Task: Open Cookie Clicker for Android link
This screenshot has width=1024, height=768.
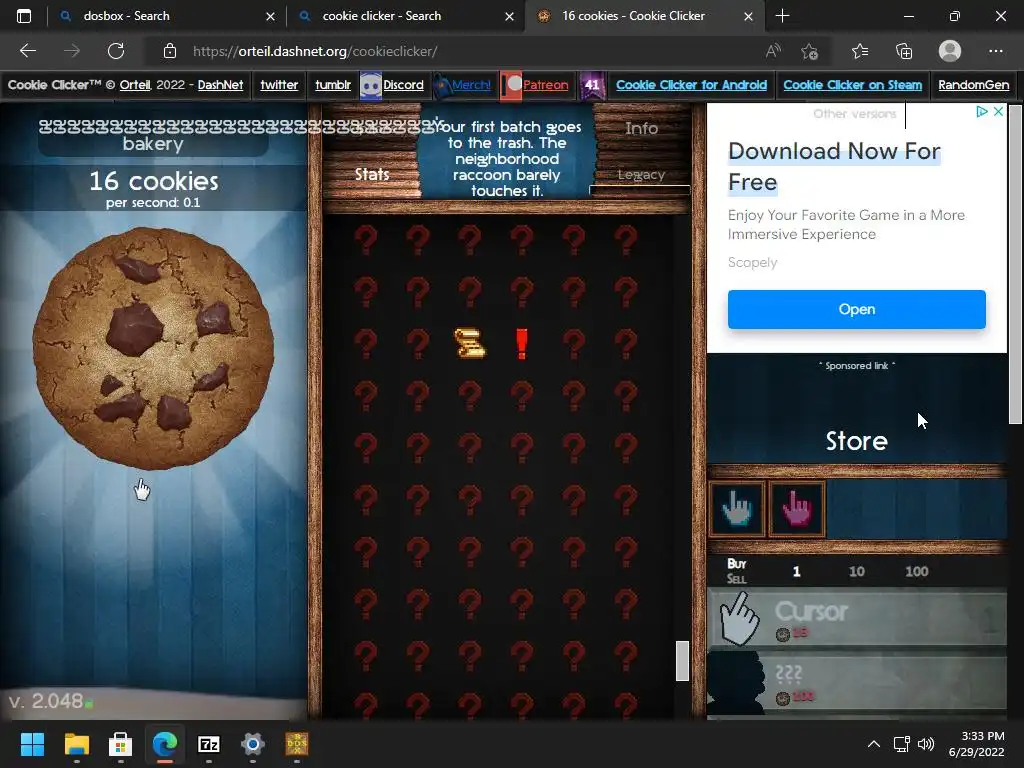Action: 691,85
